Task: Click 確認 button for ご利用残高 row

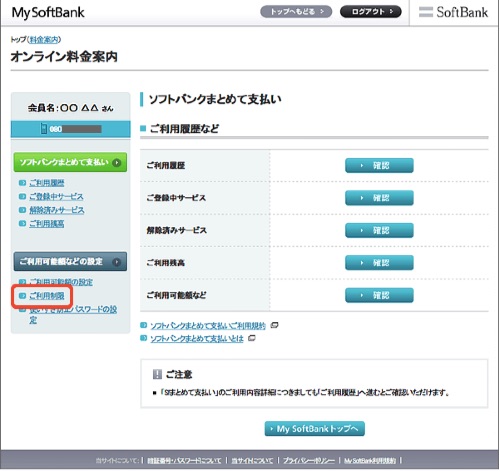Action: tap(379, 263)
